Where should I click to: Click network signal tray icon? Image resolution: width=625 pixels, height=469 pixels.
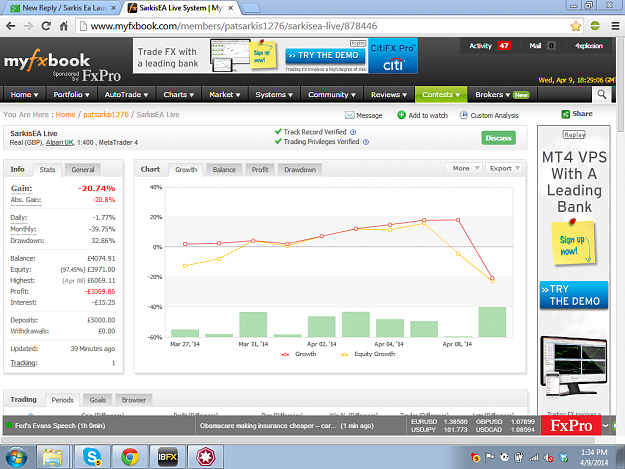[534, 458]
